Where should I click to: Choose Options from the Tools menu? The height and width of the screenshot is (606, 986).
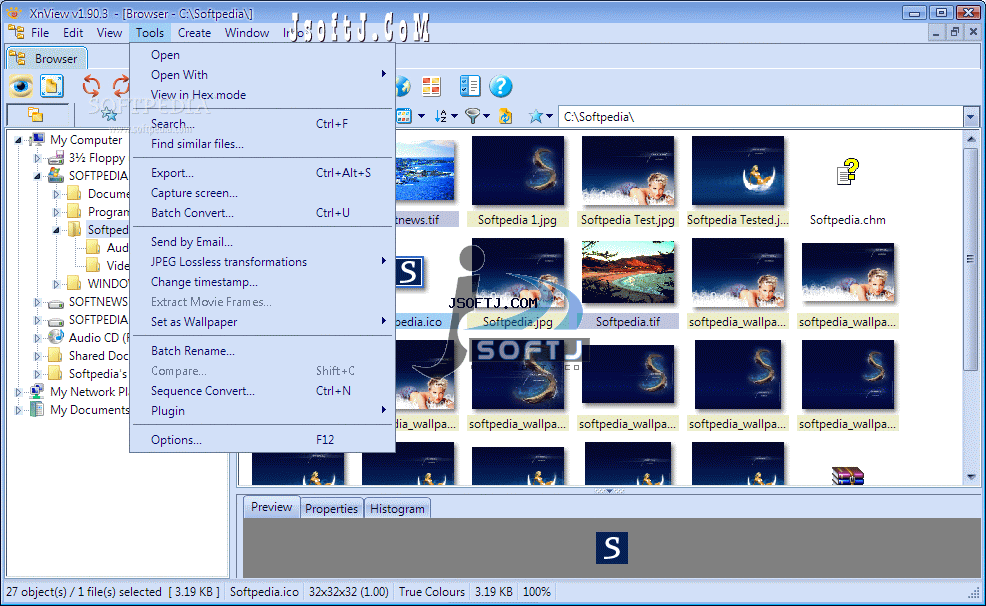pos(262,440)
